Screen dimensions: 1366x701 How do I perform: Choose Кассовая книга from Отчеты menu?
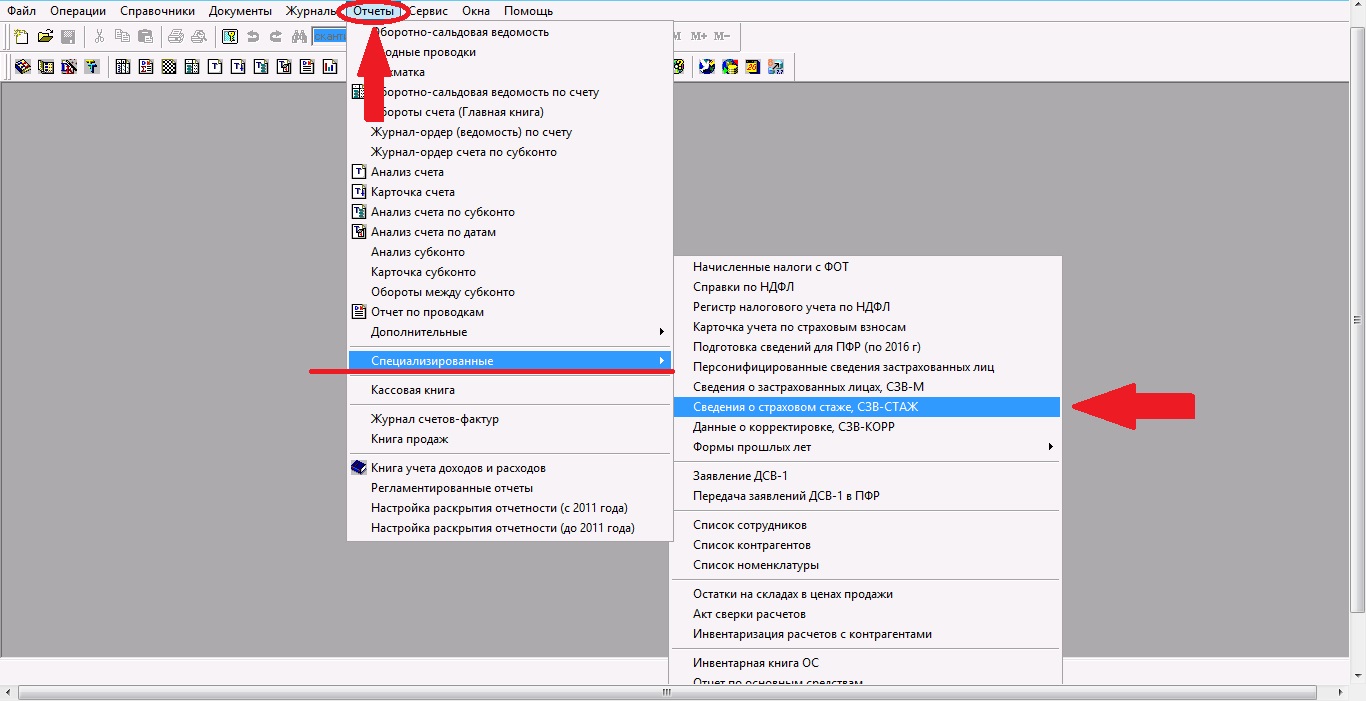pyautogui.click(x=412, y=390)
